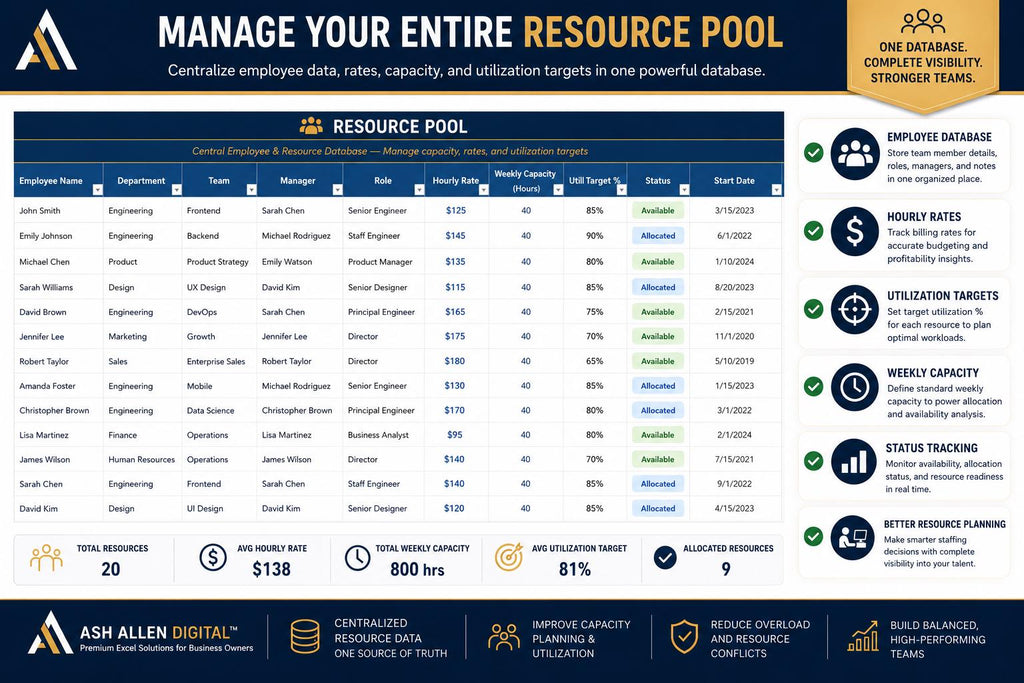The image size is (1024, 683).
Task: Click the Improve Capacity Planning people icon
Action: click(x=504, y=637)
